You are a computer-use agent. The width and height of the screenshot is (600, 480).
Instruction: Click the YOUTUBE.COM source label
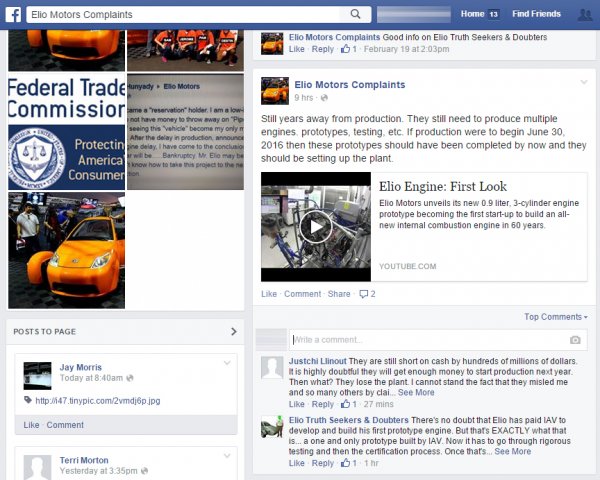coord(408,266)
